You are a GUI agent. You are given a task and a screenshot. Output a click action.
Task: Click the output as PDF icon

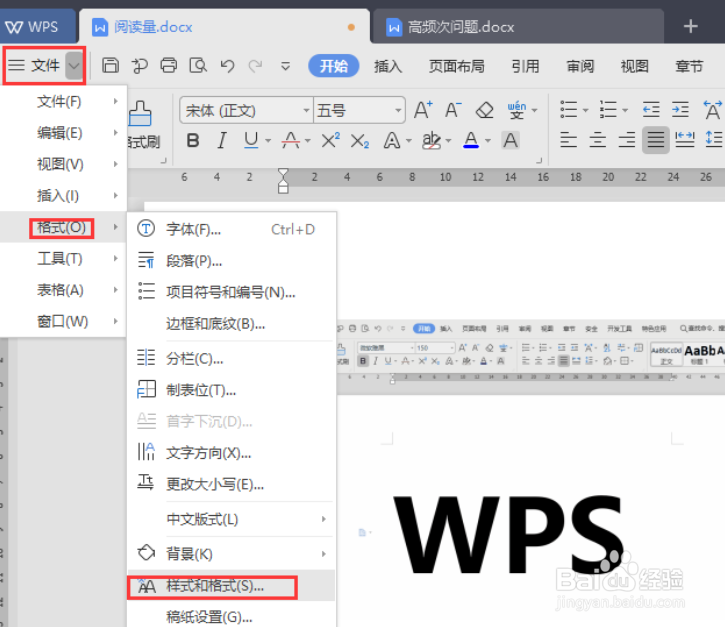[139, 66]
